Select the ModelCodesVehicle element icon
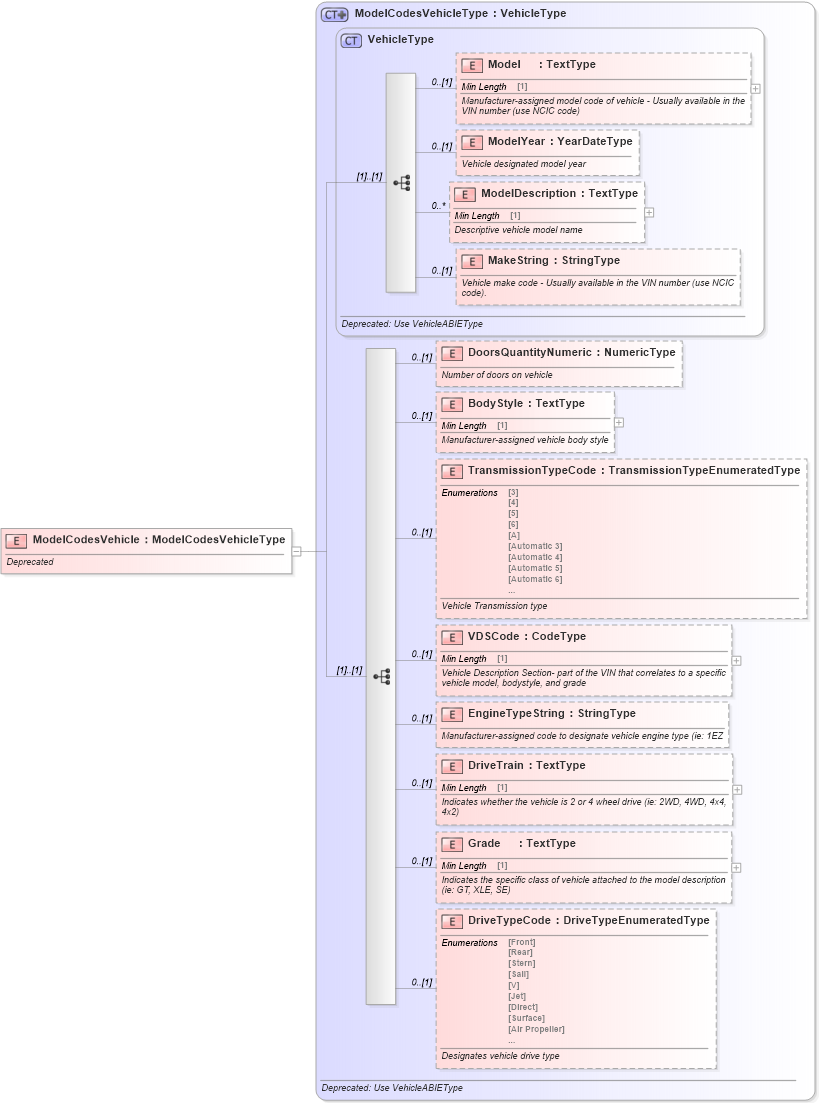 point(15,537)
